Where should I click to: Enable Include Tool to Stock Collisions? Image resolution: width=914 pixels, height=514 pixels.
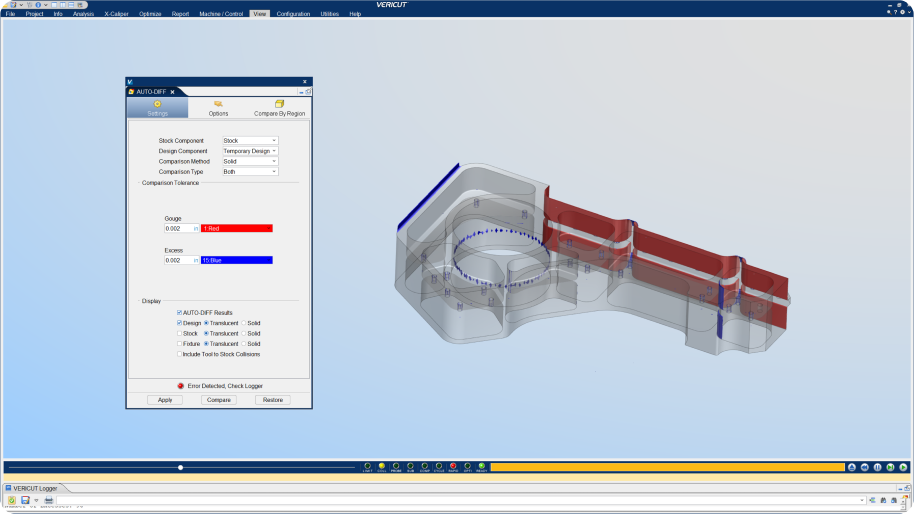coord(180,354)
